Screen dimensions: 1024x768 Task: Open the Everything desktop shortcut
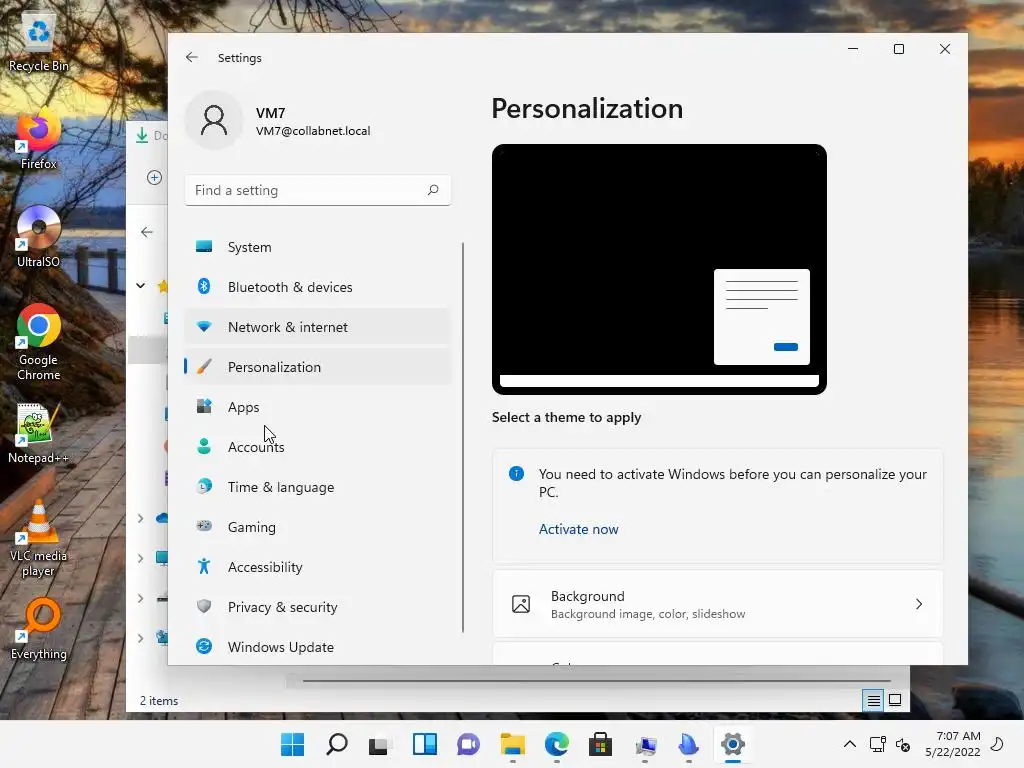pos(39,630)
